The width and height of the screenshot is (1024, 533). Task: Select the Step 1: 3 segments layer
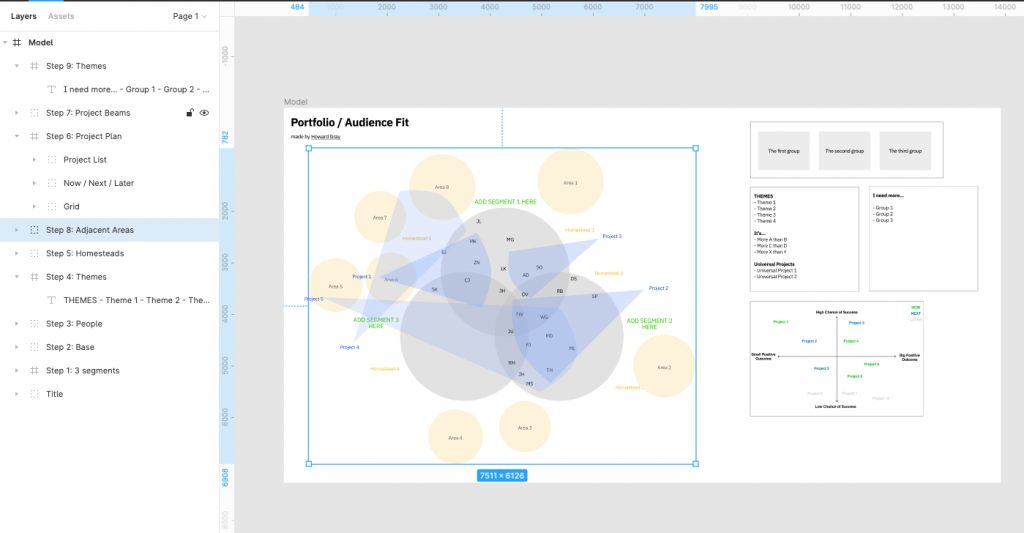pyautogui.click(x=109, y=370)
